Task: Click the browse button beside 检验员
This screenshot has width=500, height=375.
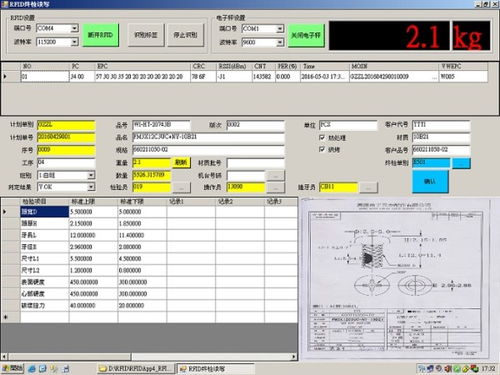Action: click(x=181, y=188)
